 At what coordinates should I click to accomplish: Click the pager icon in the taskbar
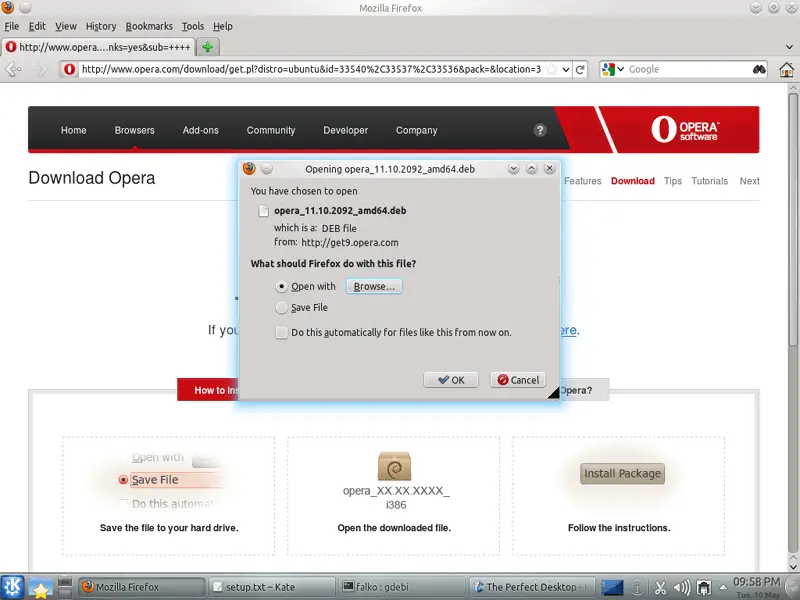pos(64,587)
